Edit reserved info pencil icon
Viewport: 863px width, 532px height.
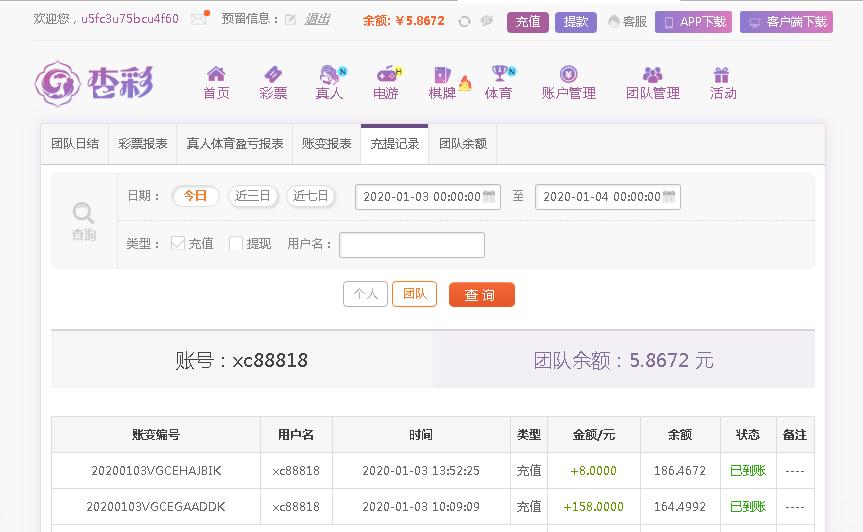(x=291, y=20)
